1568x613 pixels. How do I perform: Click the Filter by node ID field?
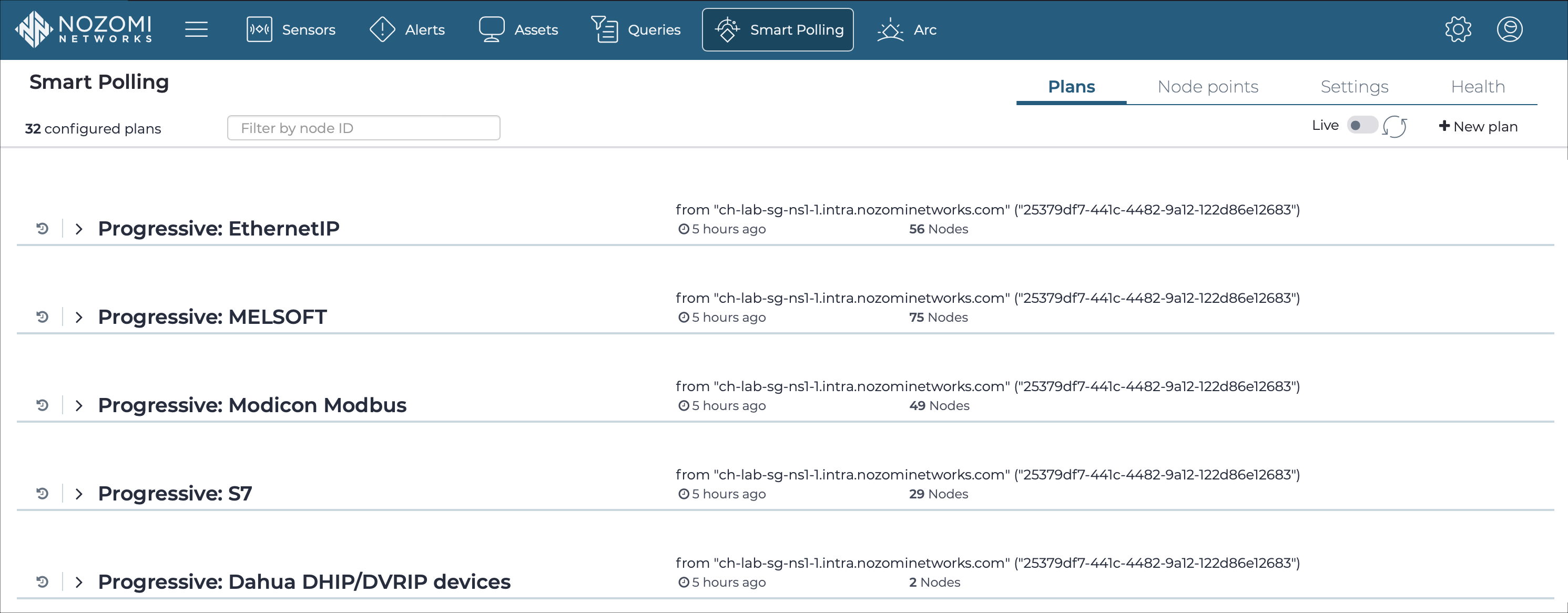click(363, 128)
